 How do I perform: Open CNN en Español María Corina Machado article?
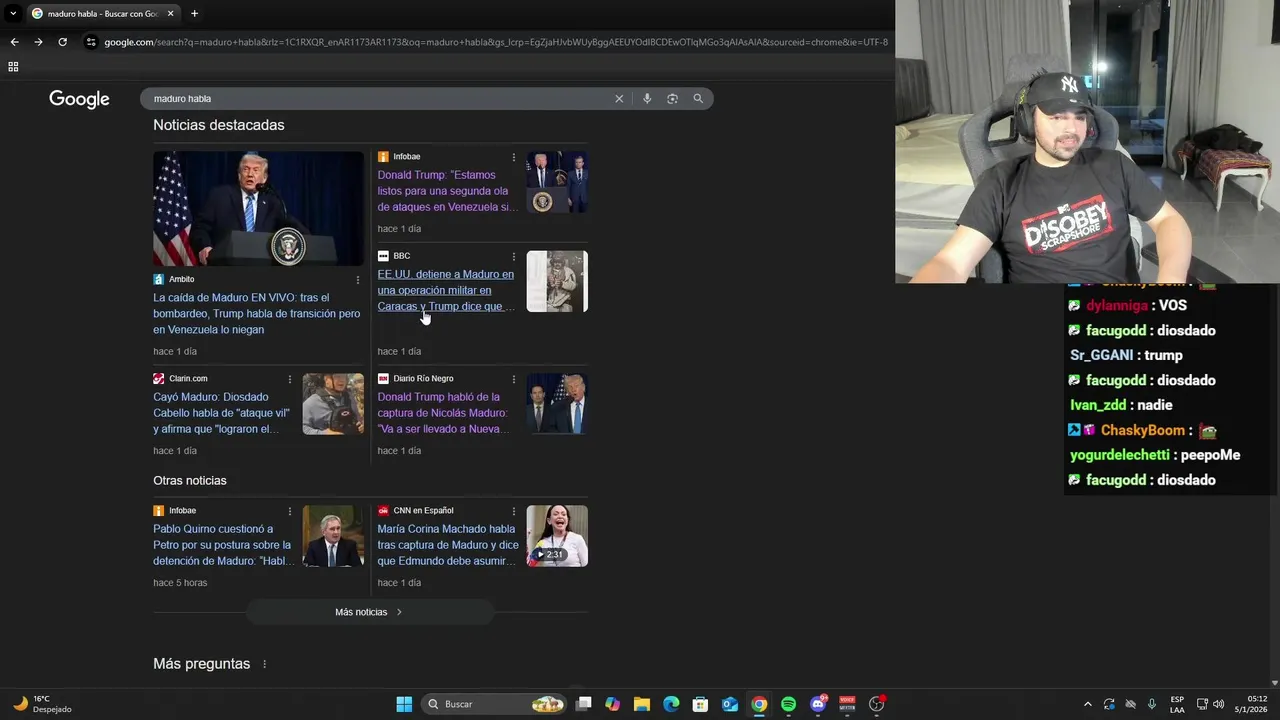tap(448, 545)
